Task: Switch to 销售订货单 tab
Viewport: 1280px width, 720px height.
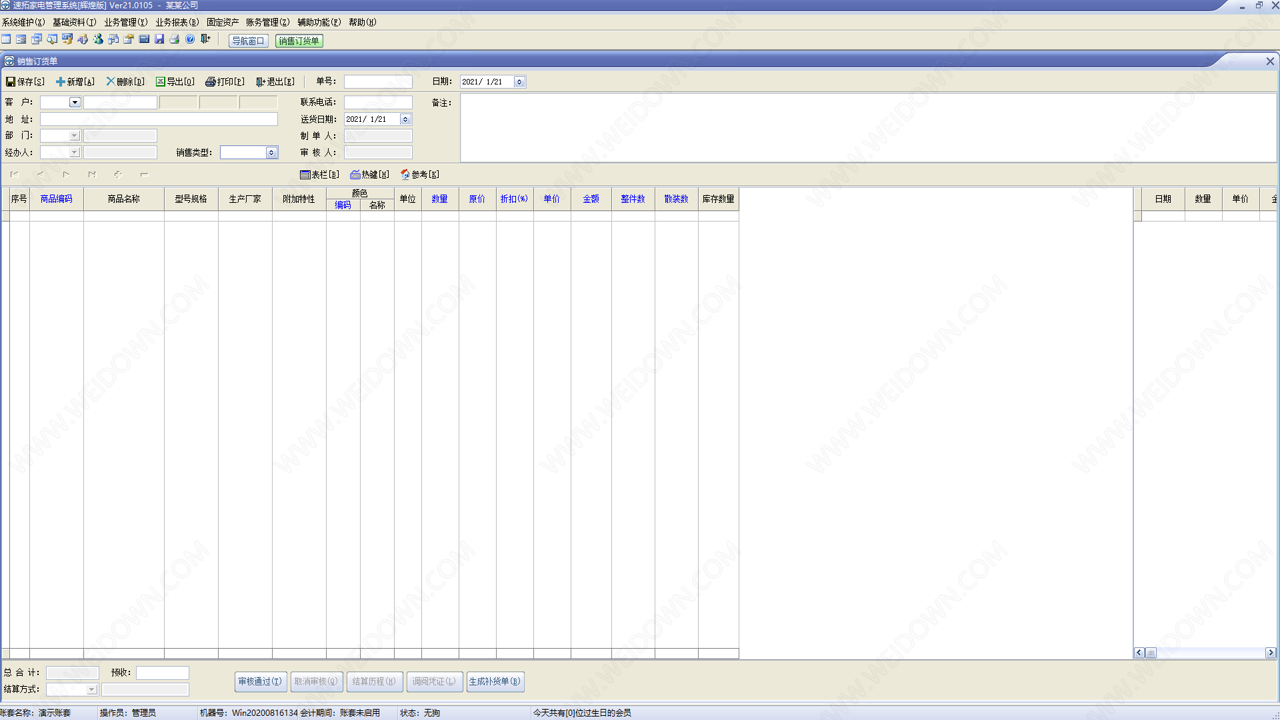Action: coord(299,41)
